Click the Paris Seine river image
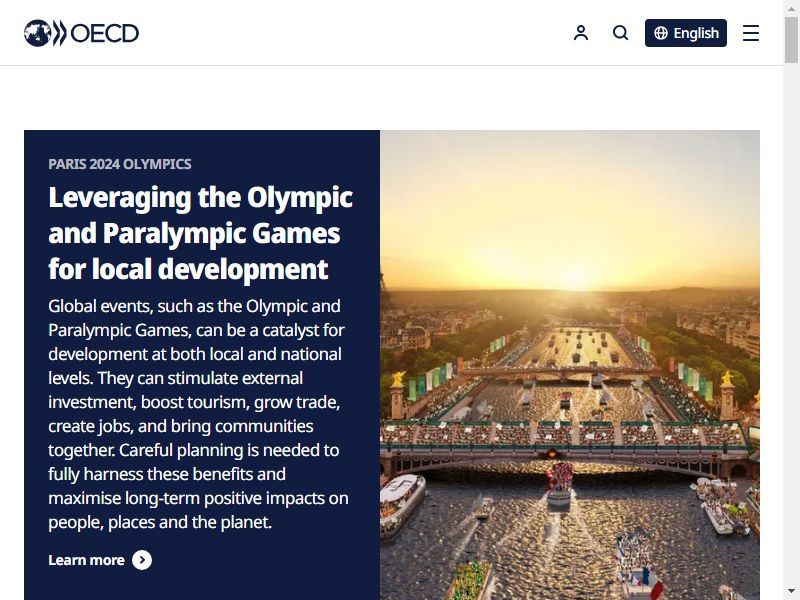This screenshot has height=600, width=800. pos(570,365)
